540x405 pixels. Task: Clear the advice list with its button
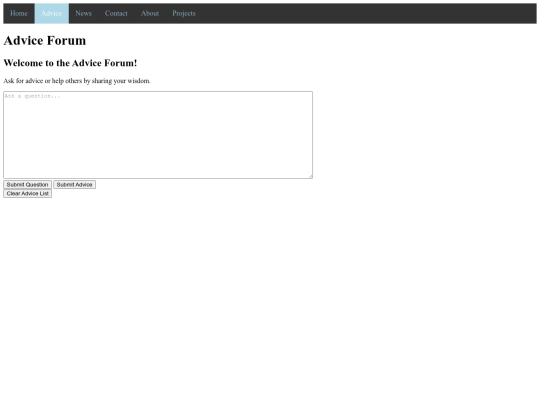28,194
